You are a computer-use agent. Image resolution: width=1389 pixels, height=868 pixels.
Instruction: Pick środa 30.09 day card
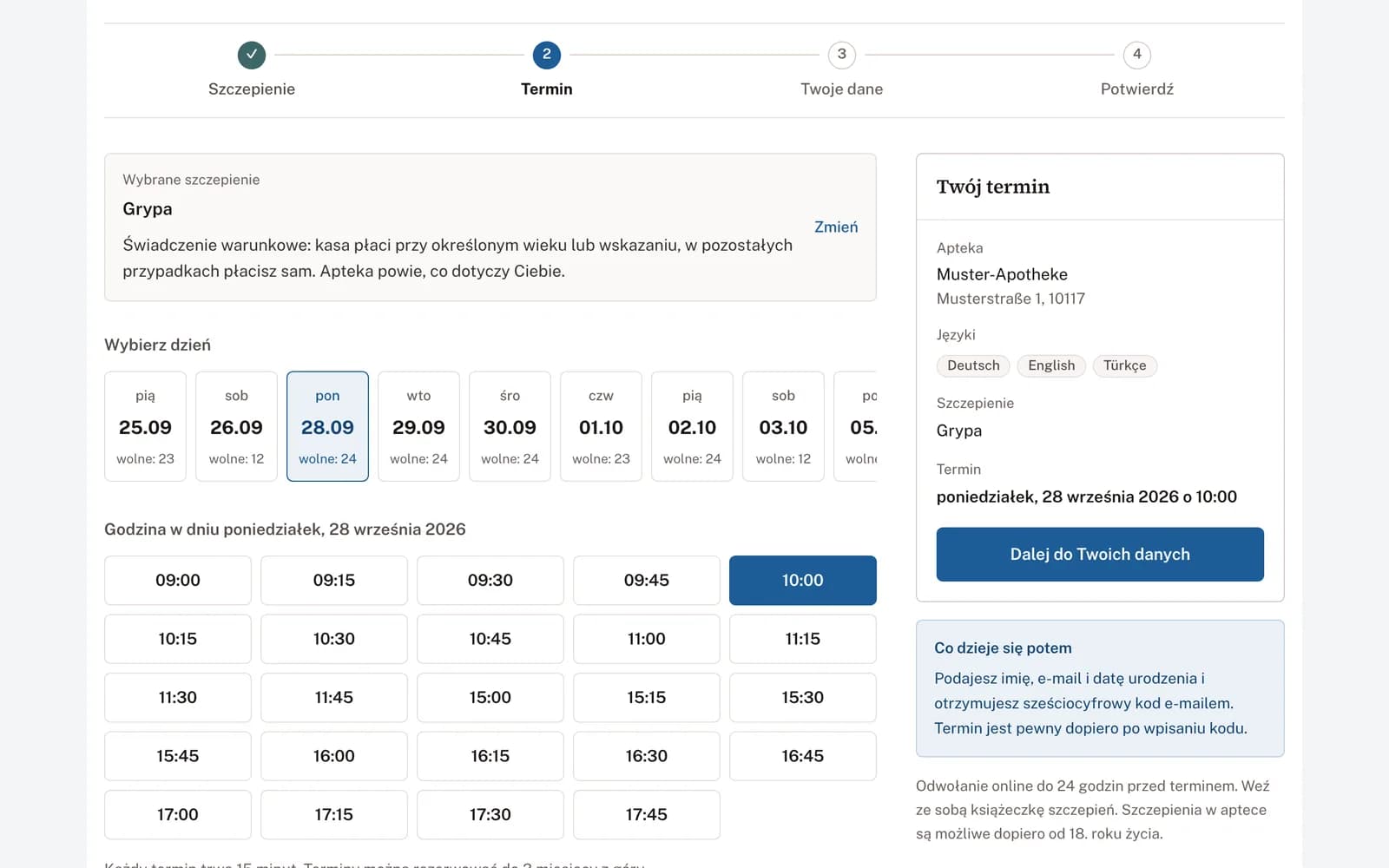510,426
